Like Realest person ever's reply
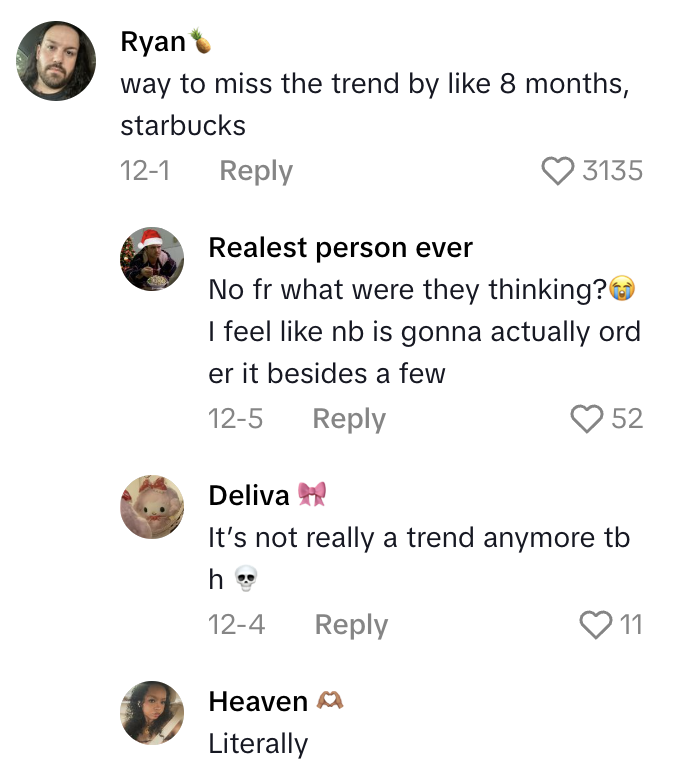 point(587,418)
